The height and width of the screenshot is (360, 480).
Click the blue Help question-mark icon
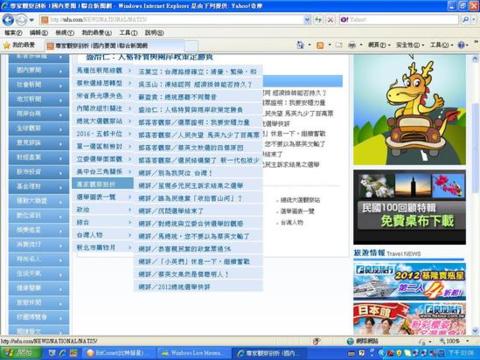tap(461, 45)
